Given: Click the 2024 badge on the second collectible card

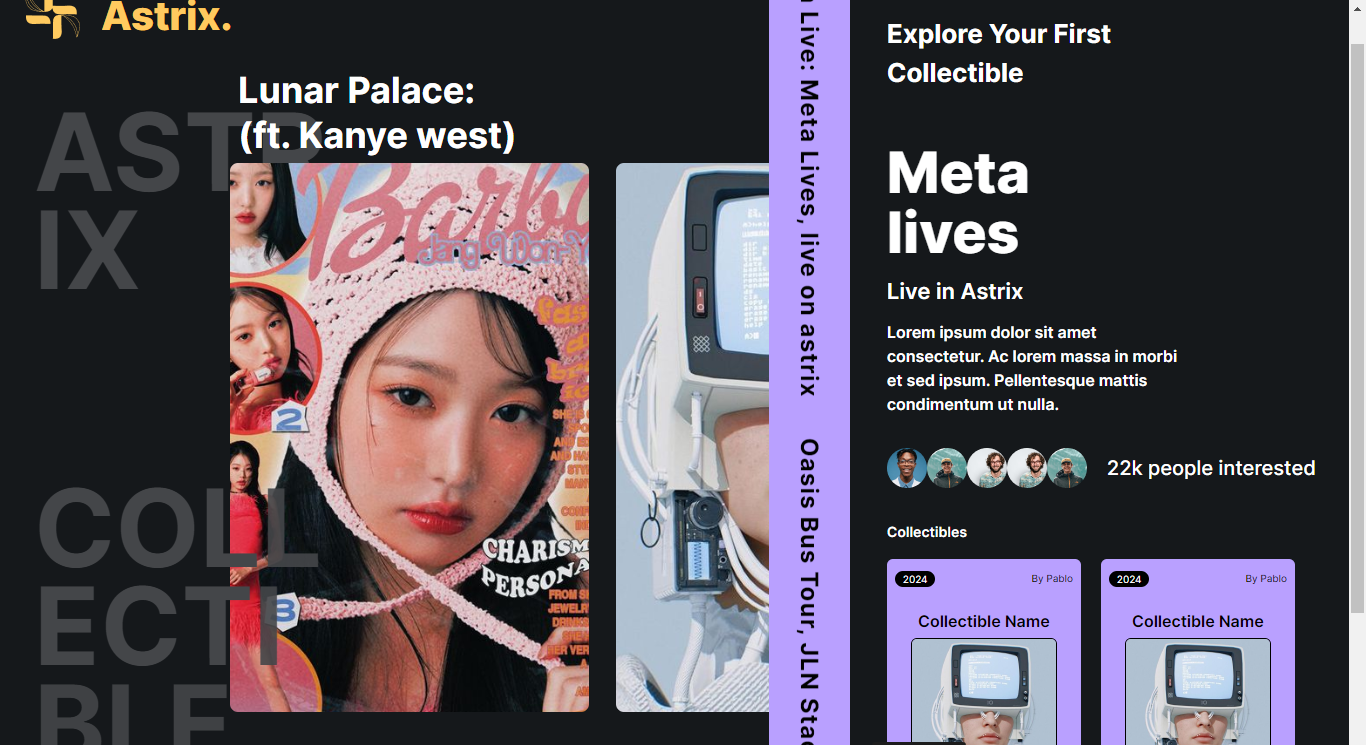Looking at the screenshot, I should 1129,579.
